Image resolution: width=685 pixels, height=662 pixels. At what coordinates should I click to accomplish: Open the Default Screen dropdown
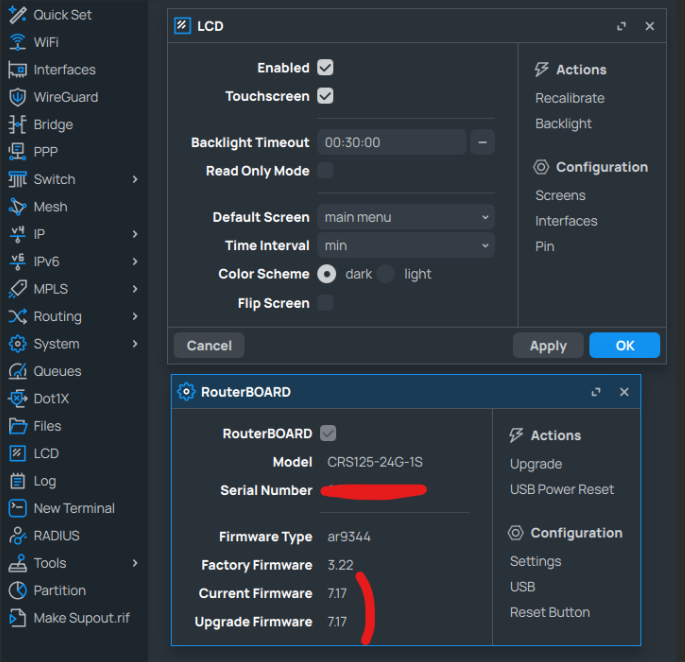pyautogui.click(x=406, y=217)
